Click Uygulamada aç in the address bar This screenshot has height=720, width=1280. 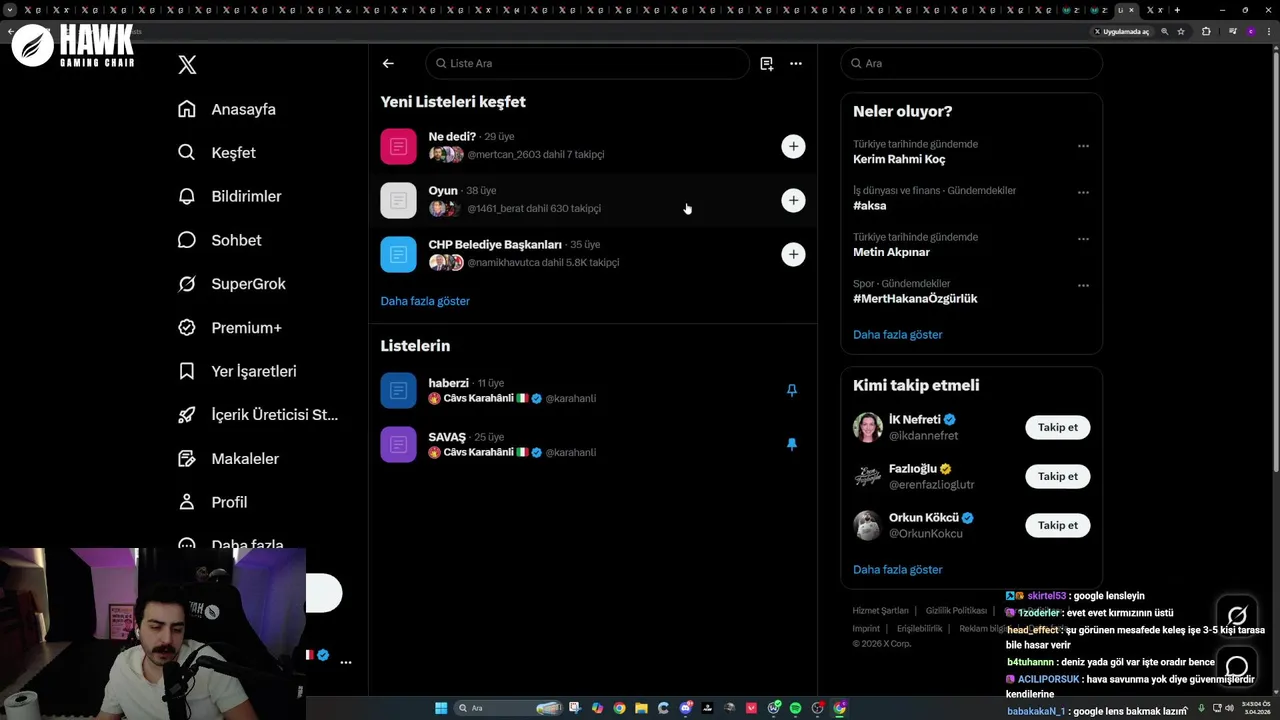(x=1121, y=32)
